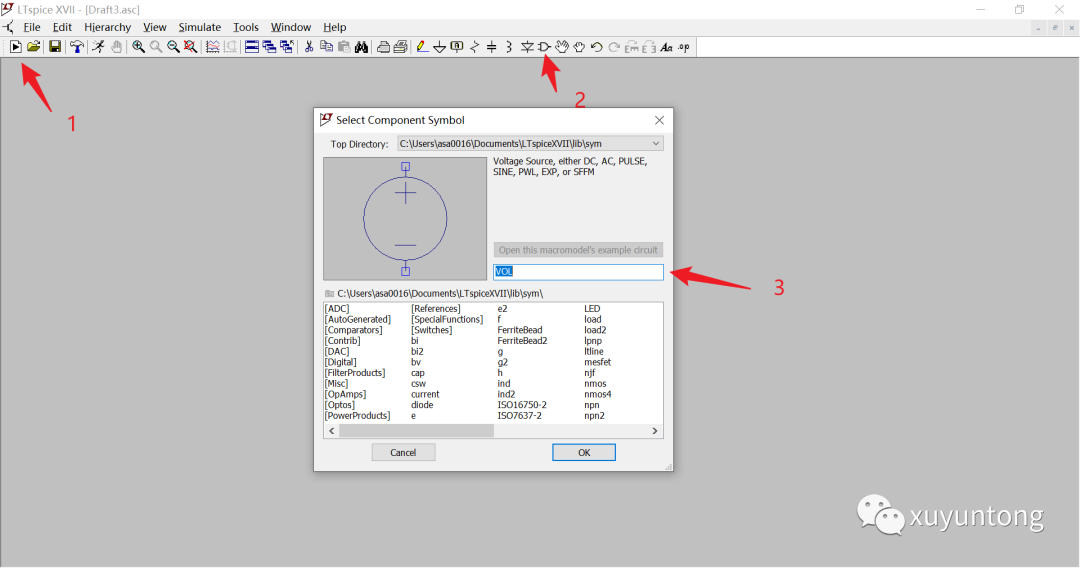The image size is (1080, 568).
Task: Expand the Top Directory dropdown
Action: tap(656, 144)
